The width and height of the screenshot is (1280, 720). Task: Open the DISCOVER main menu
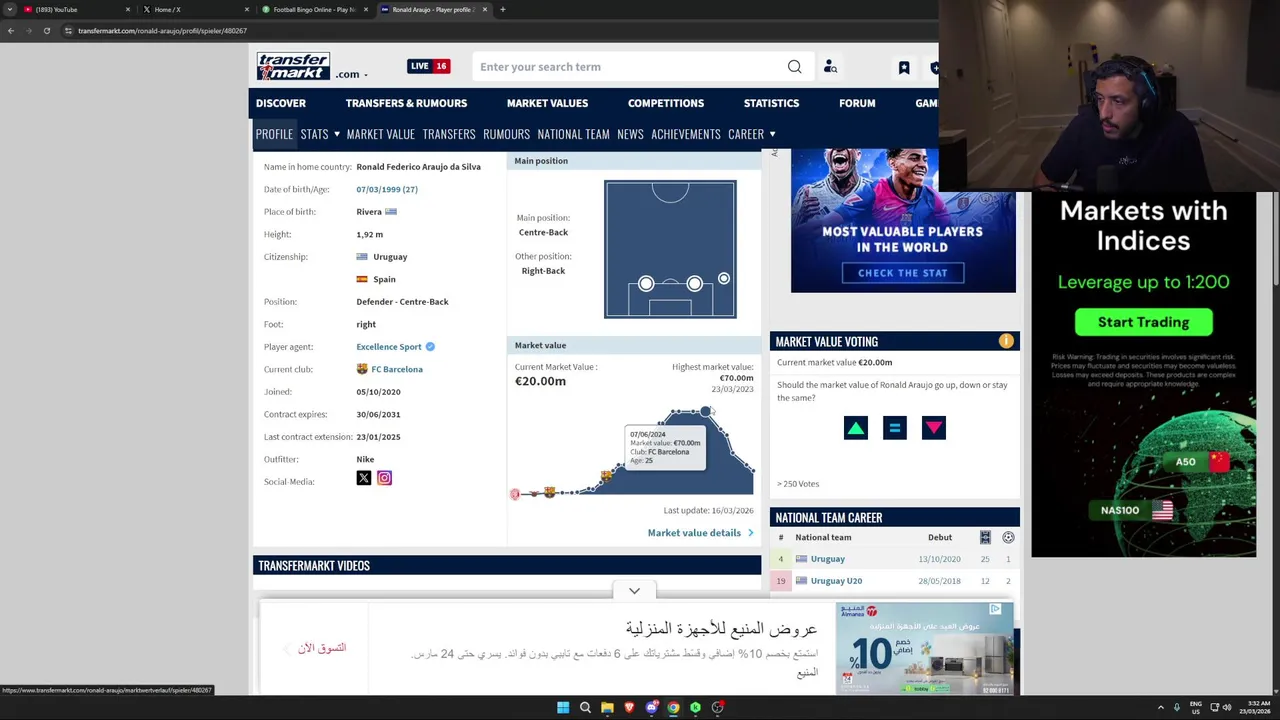(281, 103)
